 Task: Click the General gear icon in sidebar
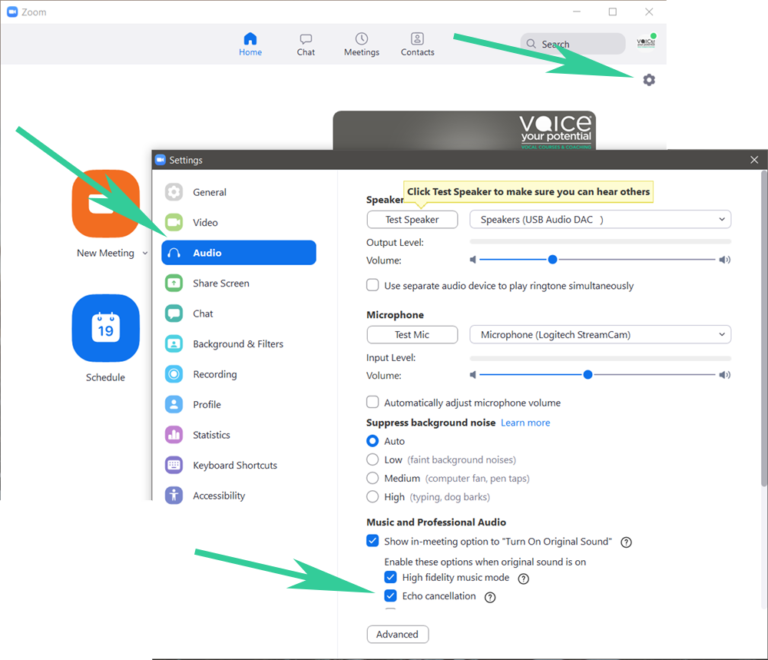point(174,192)
